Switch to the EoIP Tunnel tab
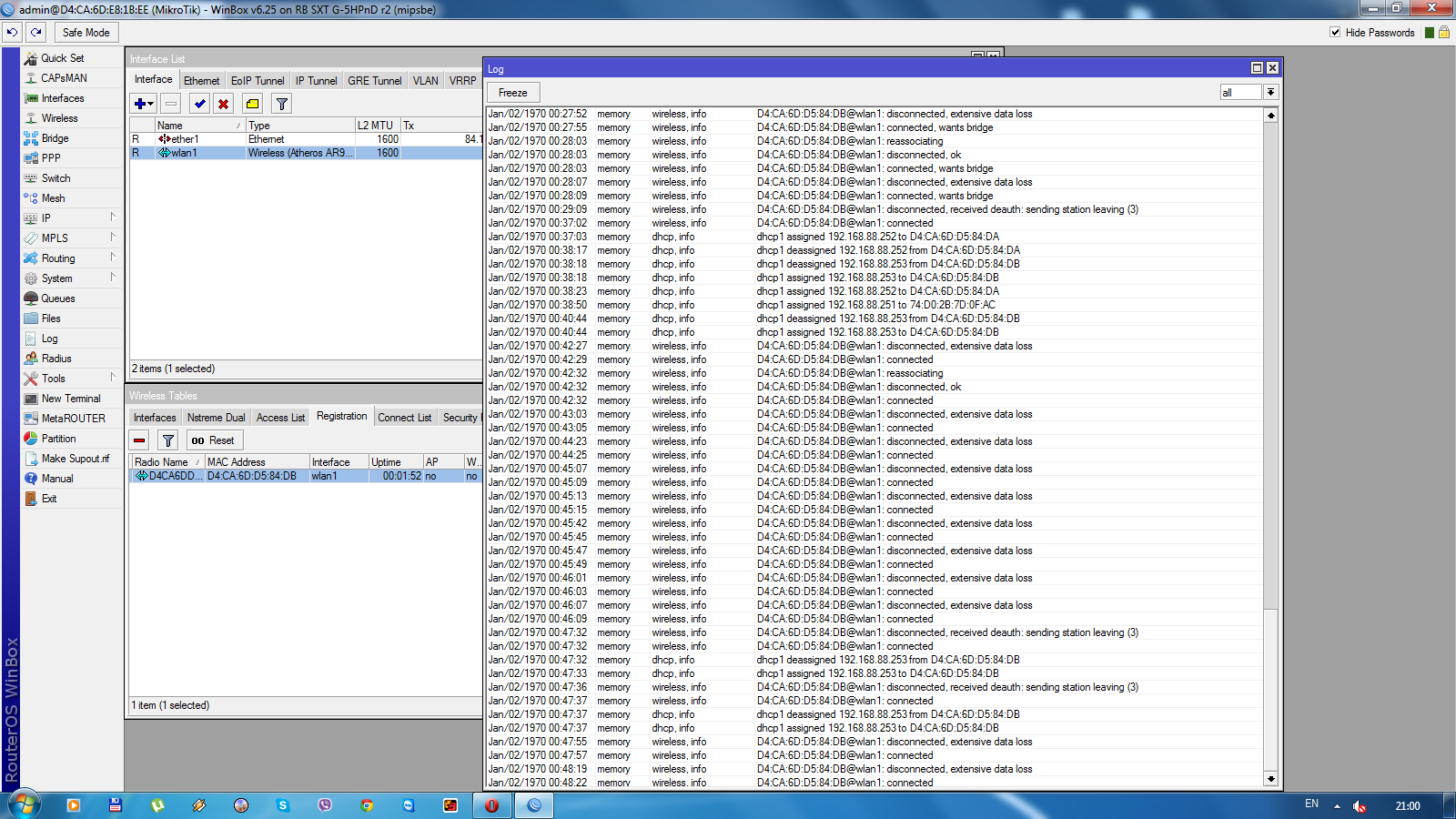This screenshot has width=1456, height=819. [258, 81]
